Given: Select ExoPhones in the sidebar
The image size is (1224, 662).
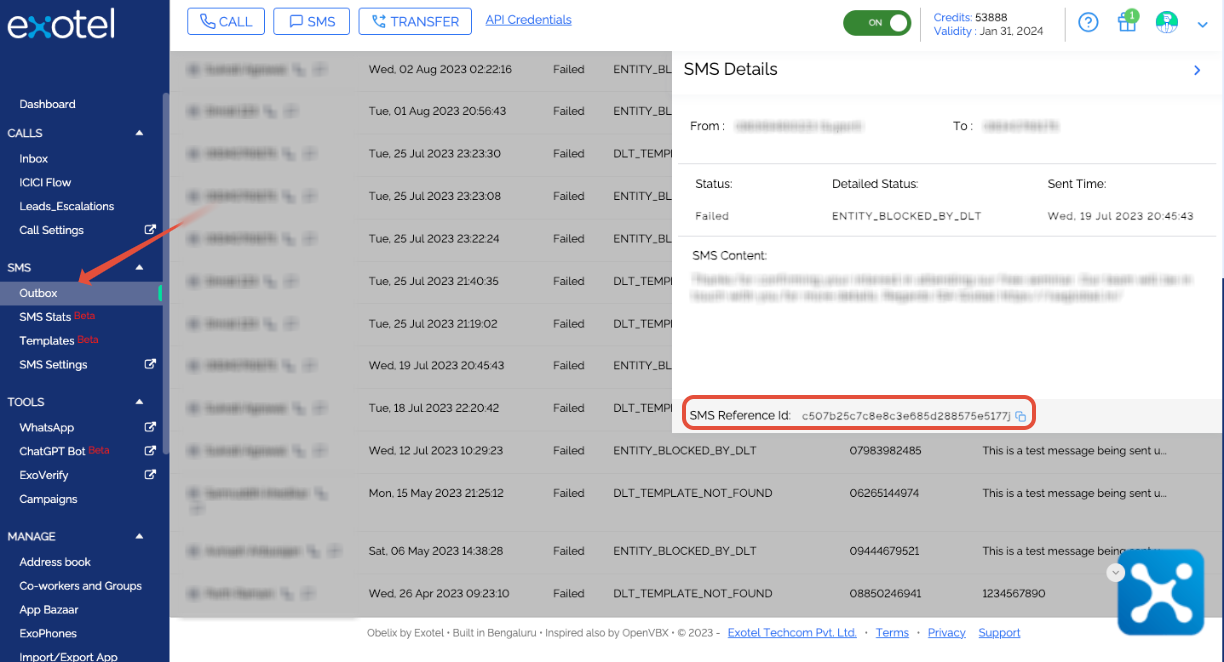Looking at the screenshot, I should 48,634.
